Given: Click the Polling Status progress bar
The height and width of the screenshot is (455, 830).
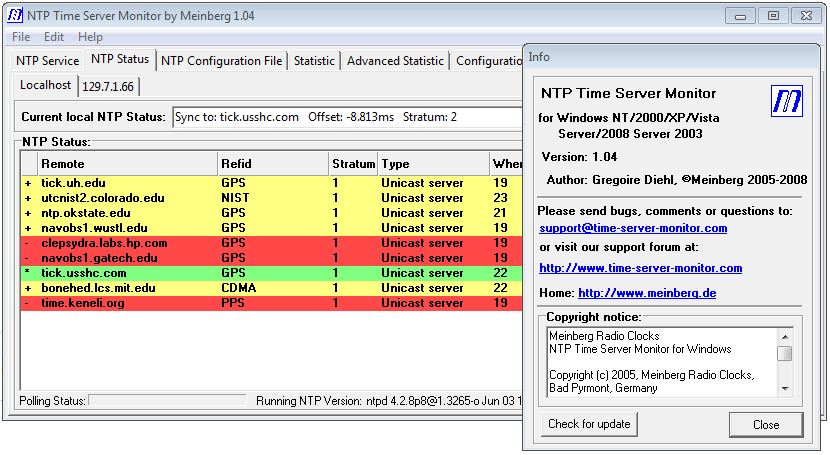Looking at the screenshot, I should (x=167, y=401).
